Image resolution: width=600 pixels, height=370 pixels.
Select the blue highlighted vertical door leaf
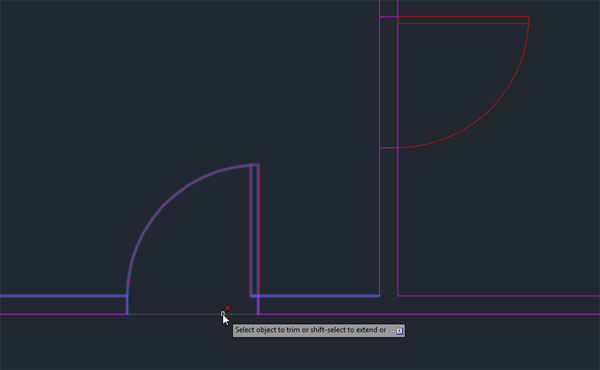pyautogui.click(x=254, y=230)
